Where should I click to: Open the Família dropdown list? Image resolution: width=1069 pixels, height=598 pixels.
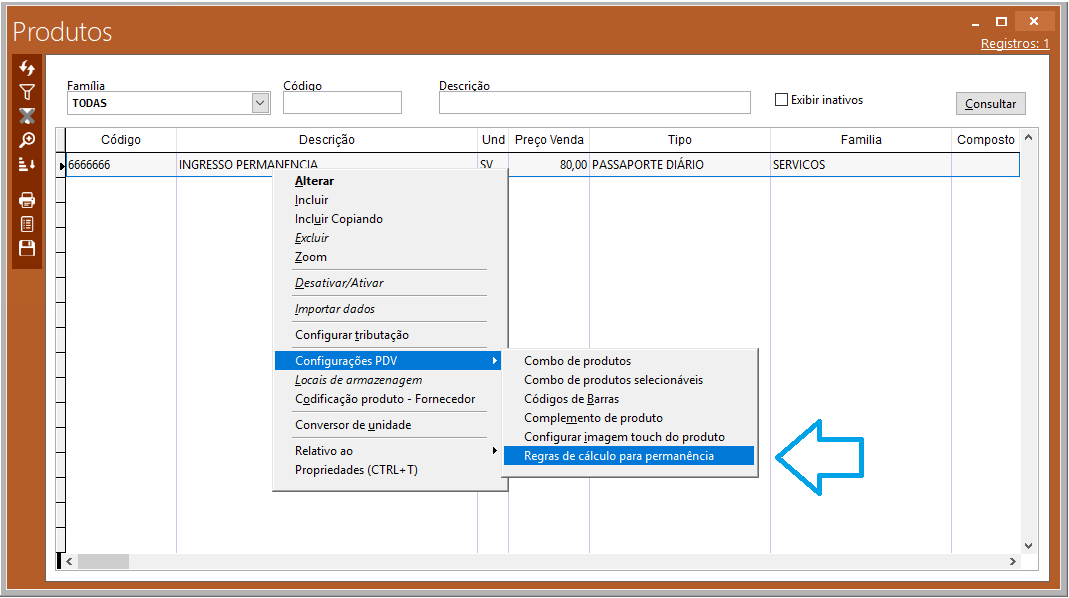tap(260, 103)
